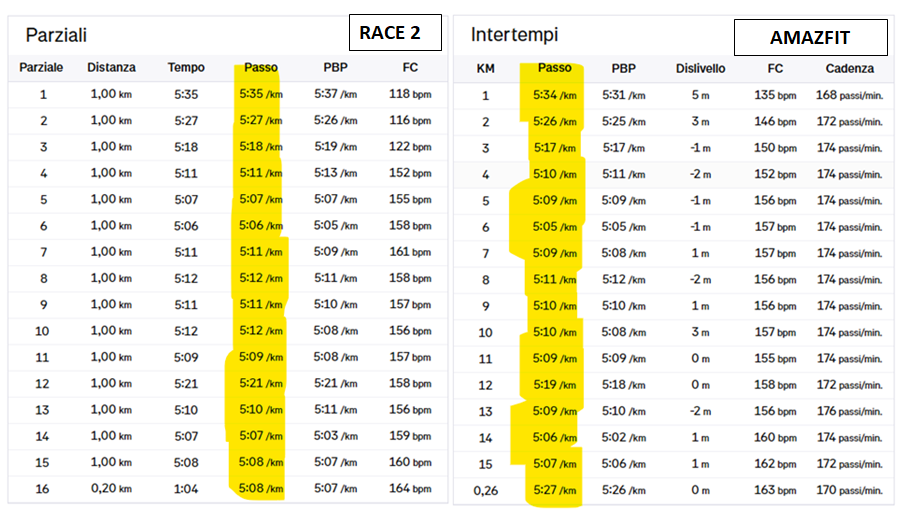Click the 0,20 km distance cell
Screen dimensions: 902x514
tap(110, 488)
